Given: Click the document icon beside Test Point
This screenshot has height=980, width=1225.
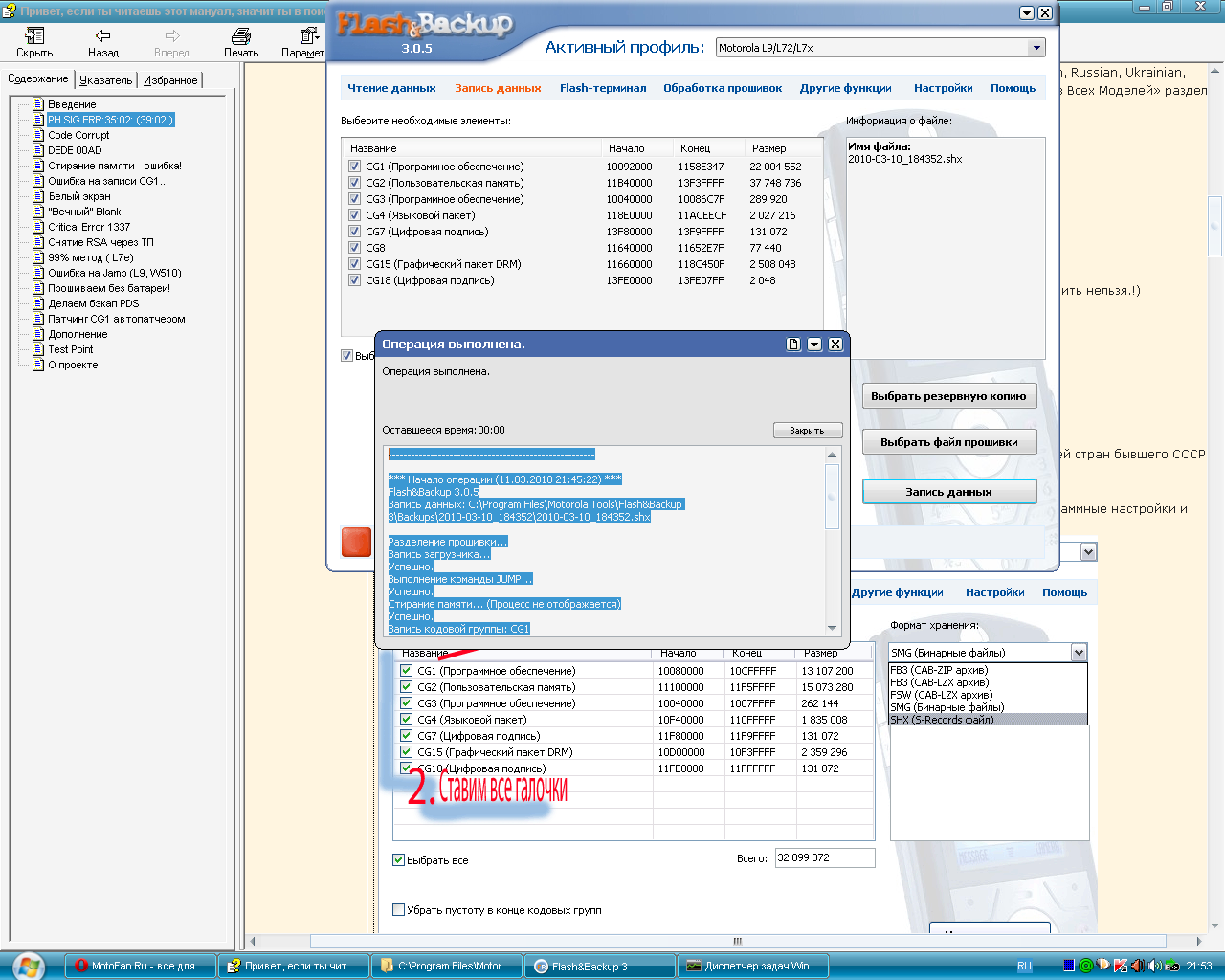Looking at the screenshot, I should pos(38,349).
